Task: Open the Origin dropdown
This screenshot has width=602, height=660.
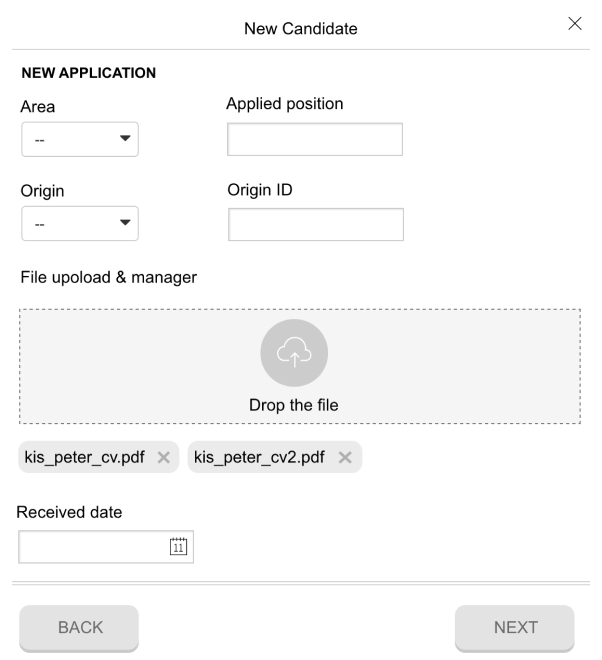Action: pos(80,224)
